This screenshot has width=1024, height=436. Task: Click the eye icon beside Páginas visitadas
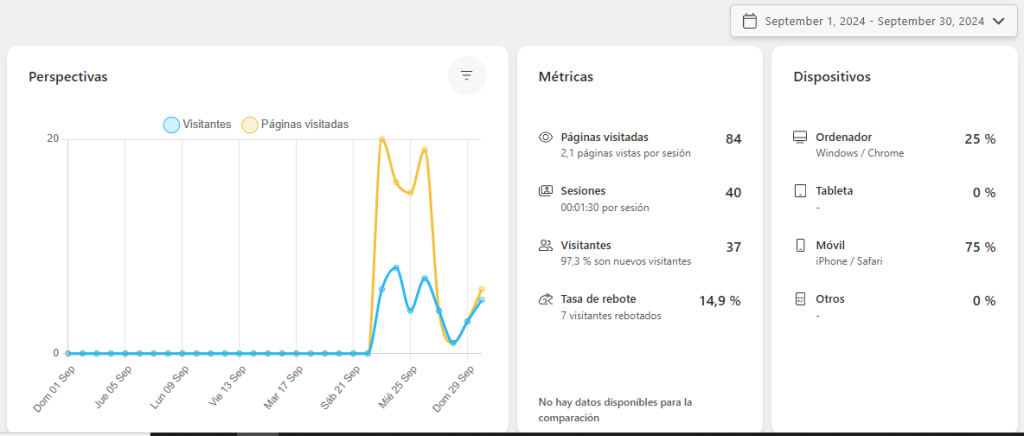point(546,138)
